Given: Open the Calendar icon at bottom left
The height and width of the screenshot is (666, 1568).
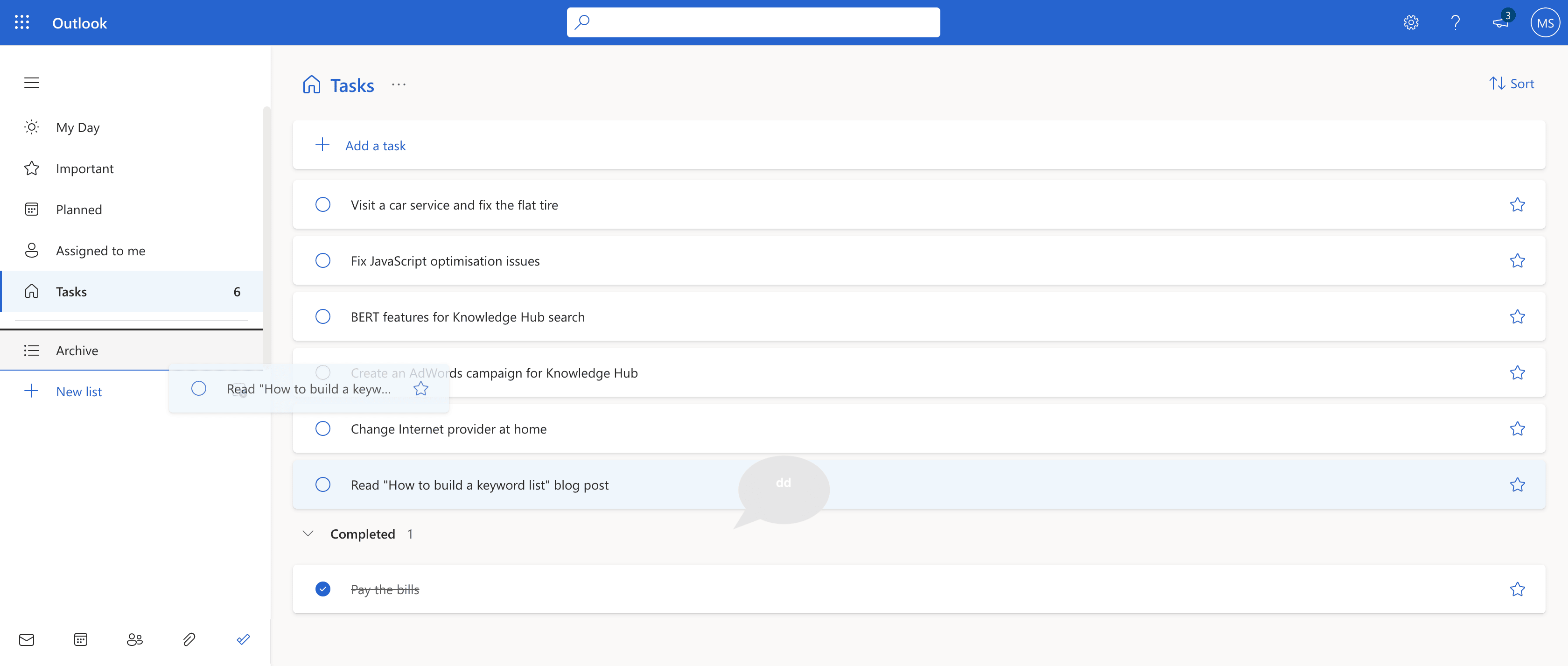Looking at the screenshot, I should click(81, 640).
